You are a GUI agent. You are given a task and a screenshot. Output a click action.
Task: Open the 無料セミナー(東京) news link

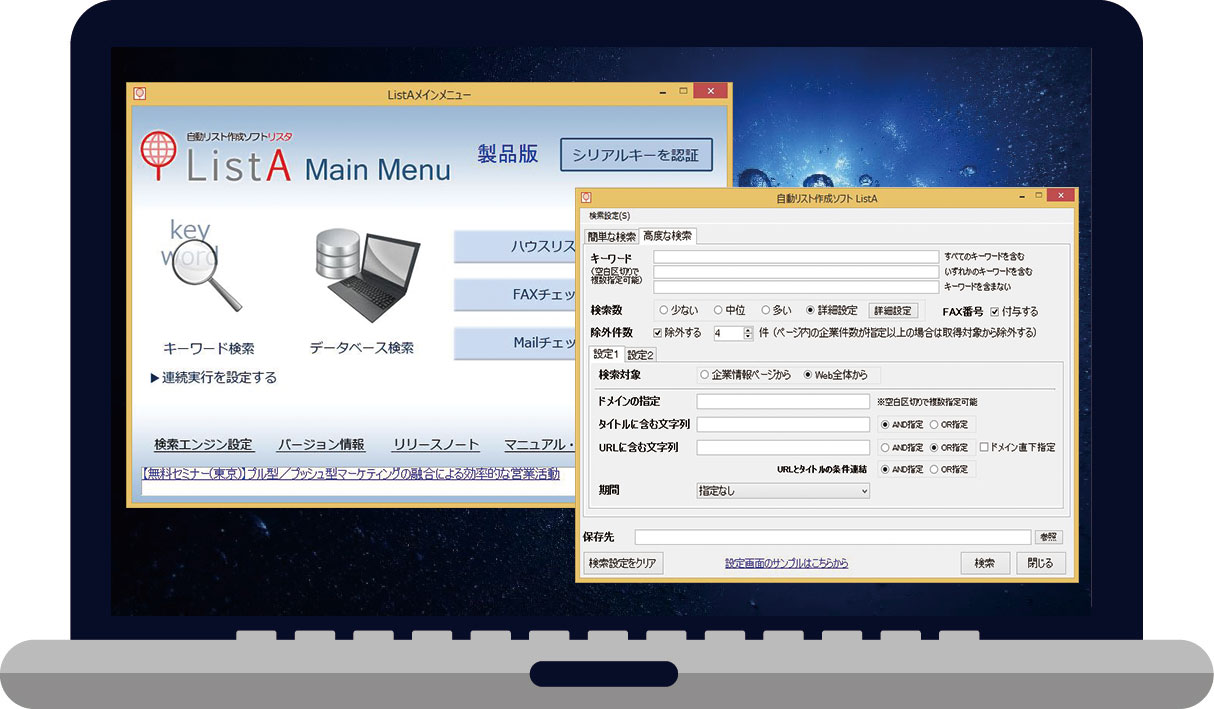pos(351,474)
